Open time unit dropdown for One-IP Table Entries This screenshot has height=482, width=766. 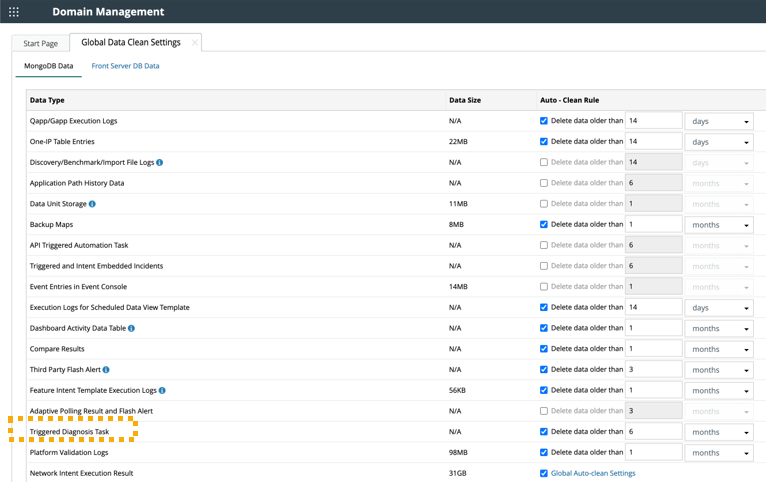click(718, 142)
